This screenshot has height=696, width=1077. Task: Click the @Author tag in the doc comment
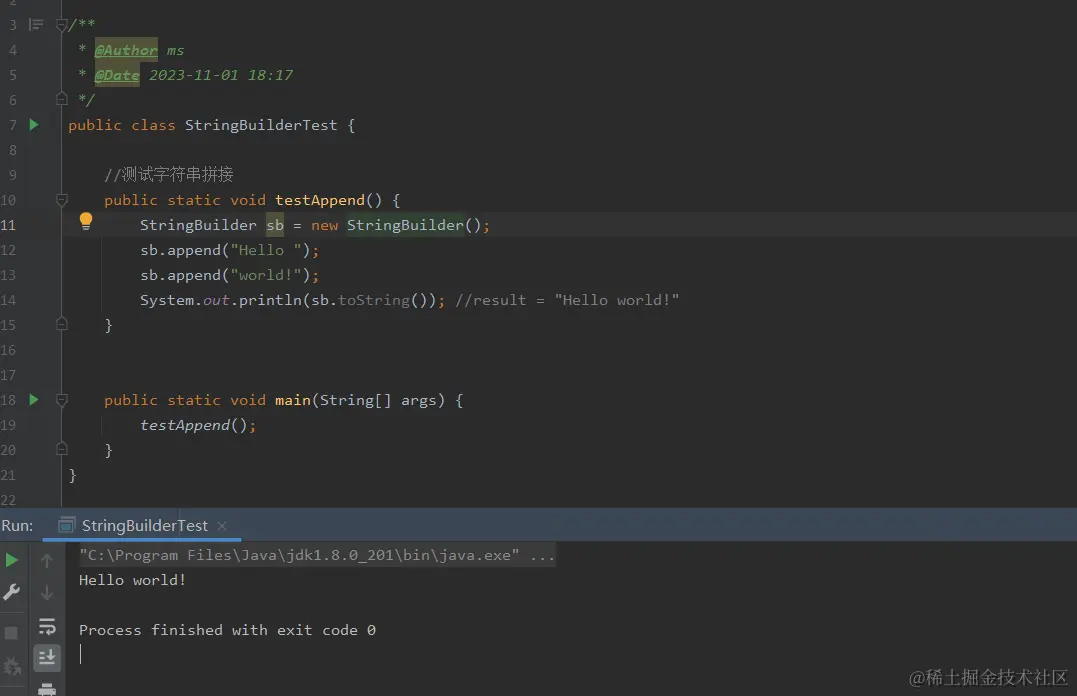point(126,50)
